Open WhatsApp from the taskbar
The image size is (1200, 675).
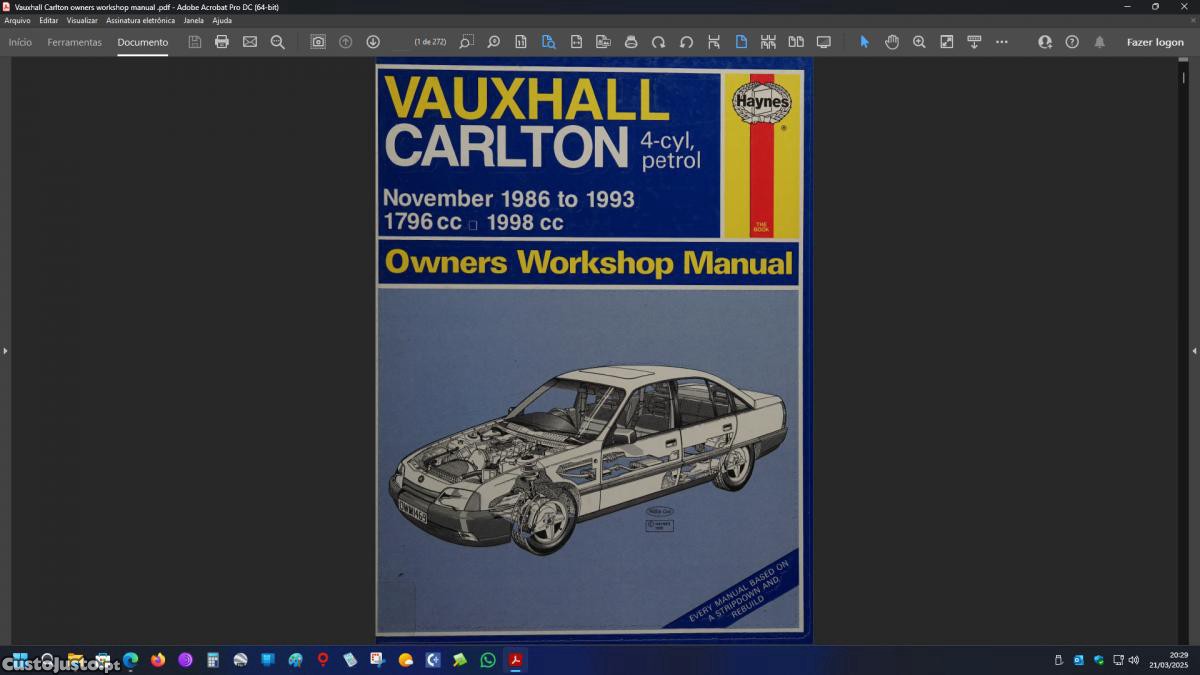487,660
